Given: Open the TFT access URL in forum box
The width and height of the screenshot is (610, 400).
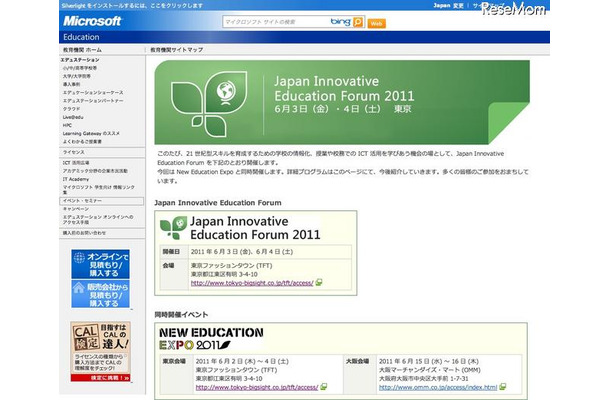Looking at the screenshot, I should pyautogui.click(x=252, y=283).
